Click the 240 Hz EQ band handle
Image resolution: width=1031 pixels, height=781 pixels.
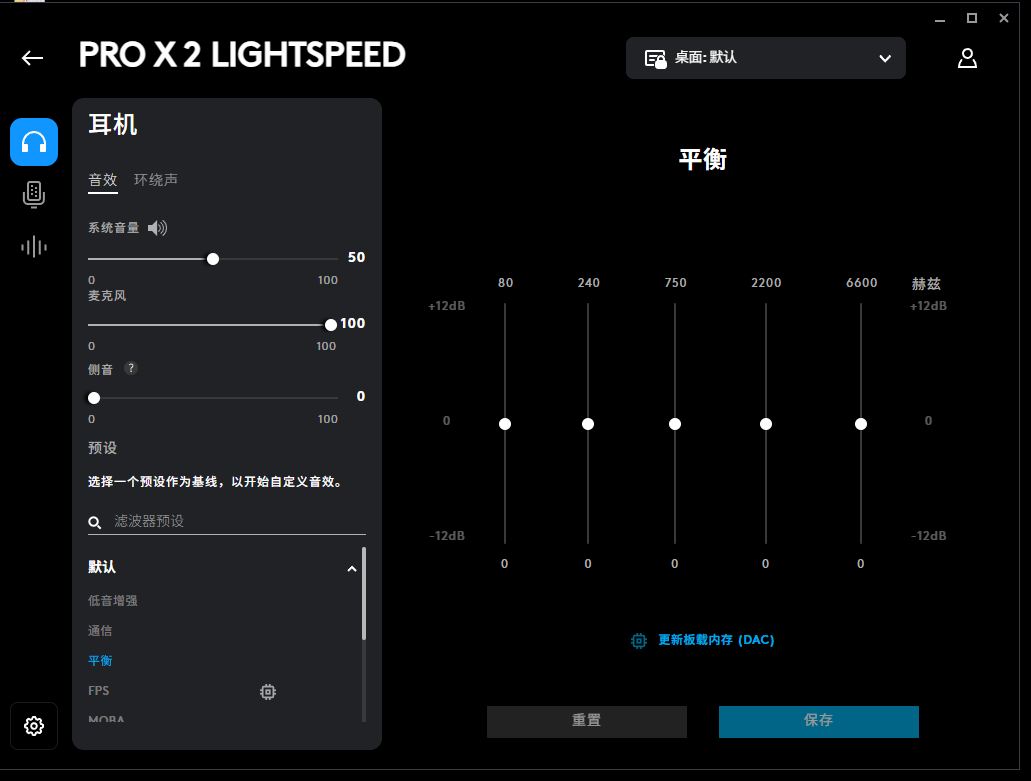[588, 424]
